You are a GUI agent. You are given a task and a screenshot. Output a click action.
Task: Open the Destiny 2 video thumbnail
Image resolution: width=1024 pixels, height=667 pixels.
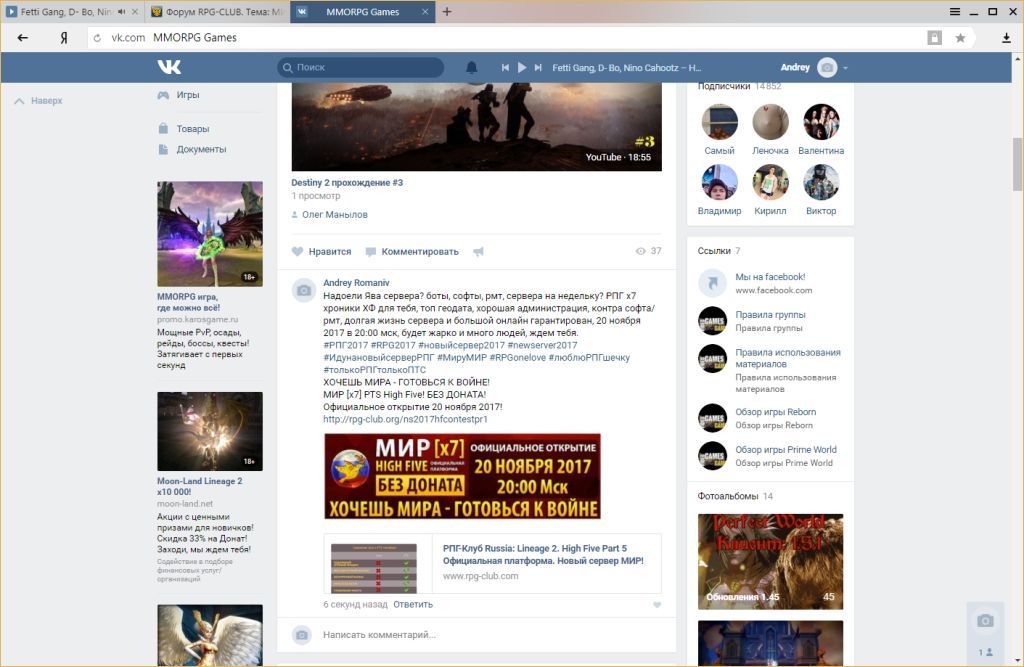tap(476, 127)
